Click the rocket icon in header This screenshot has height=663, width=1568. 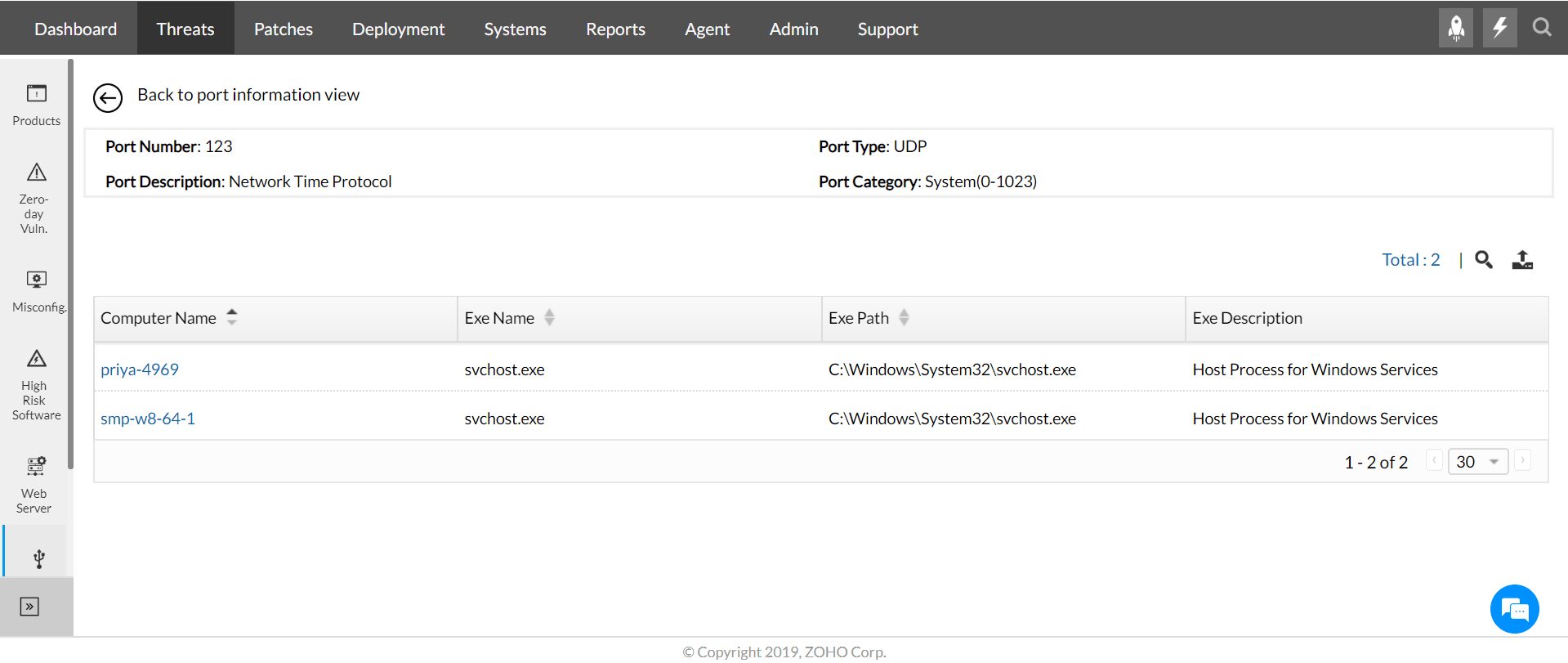pos(1456,28)
